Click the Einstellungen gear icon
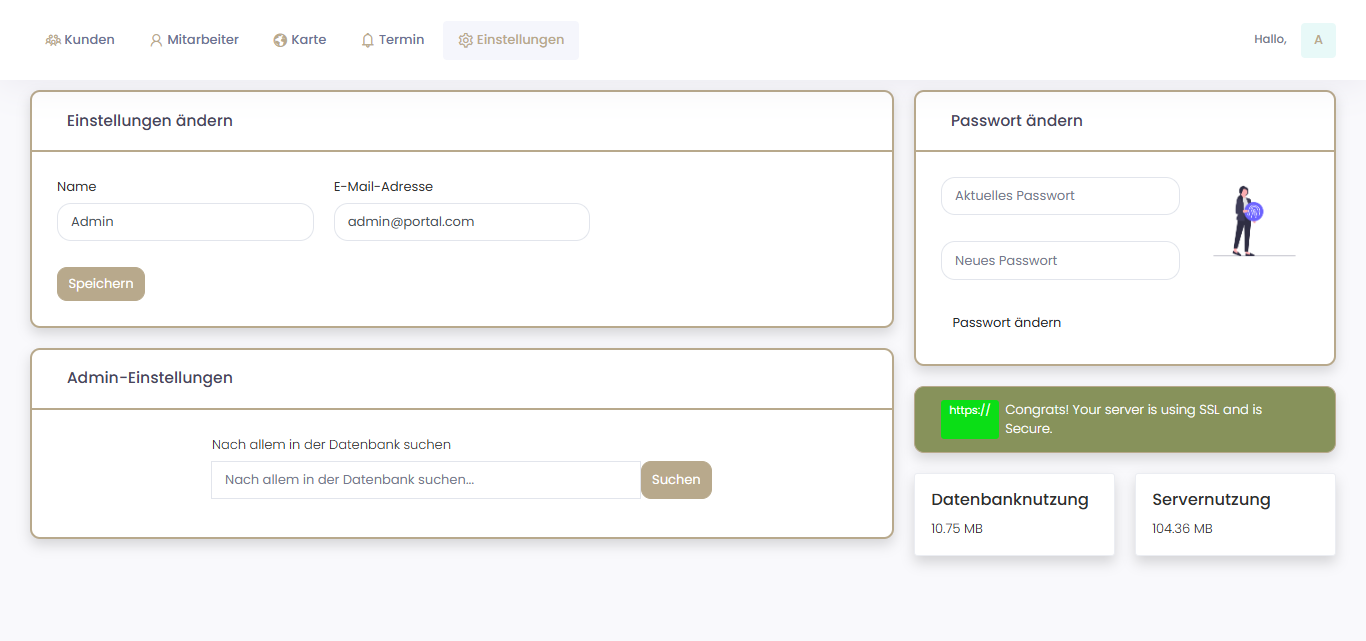1366x641 pixels. (x=465, y=40)
